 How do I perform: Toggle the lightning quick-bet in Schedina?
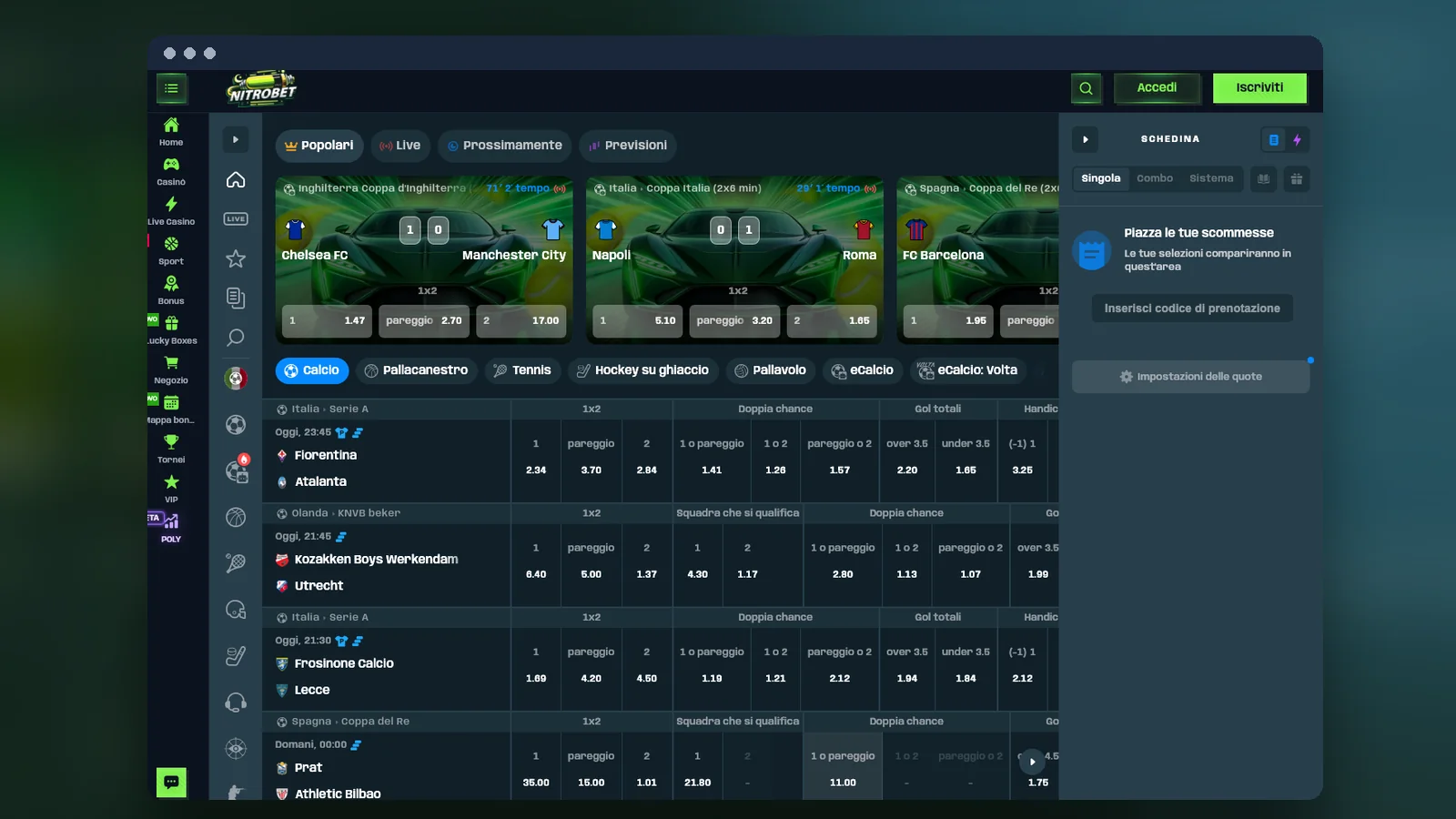coord(1298,140)
